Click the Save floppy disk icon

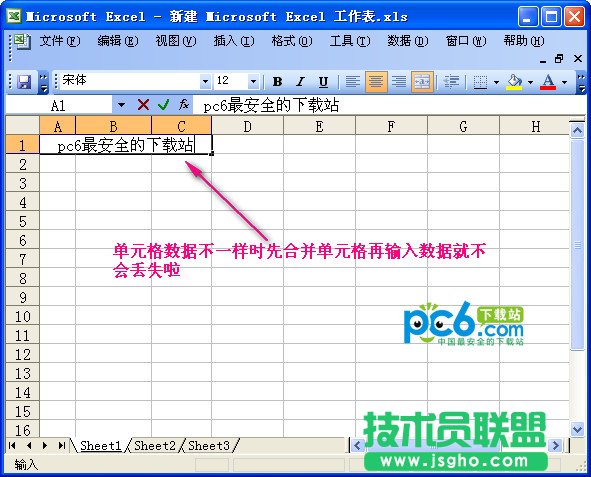pos(24,81)
